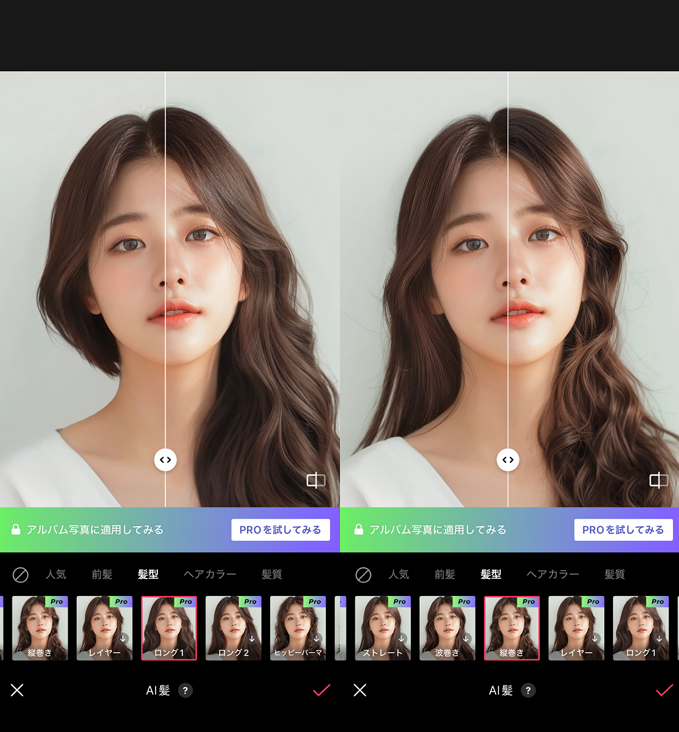Tap the no-effect icon in left screen
The height and width of the screenshot is (732, 679).
click(x=20, y=575)
